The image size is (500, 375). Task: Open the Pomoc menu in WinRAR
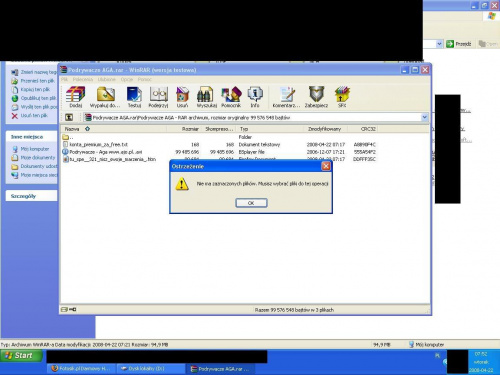click(x=145, y=79)
